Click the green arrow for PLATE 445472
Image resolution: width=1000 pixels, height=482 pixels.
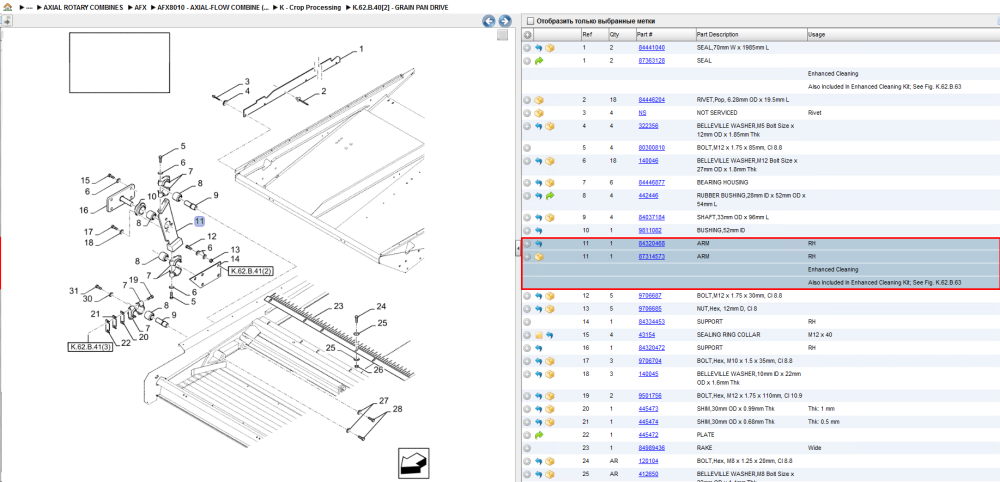[538, 435]
